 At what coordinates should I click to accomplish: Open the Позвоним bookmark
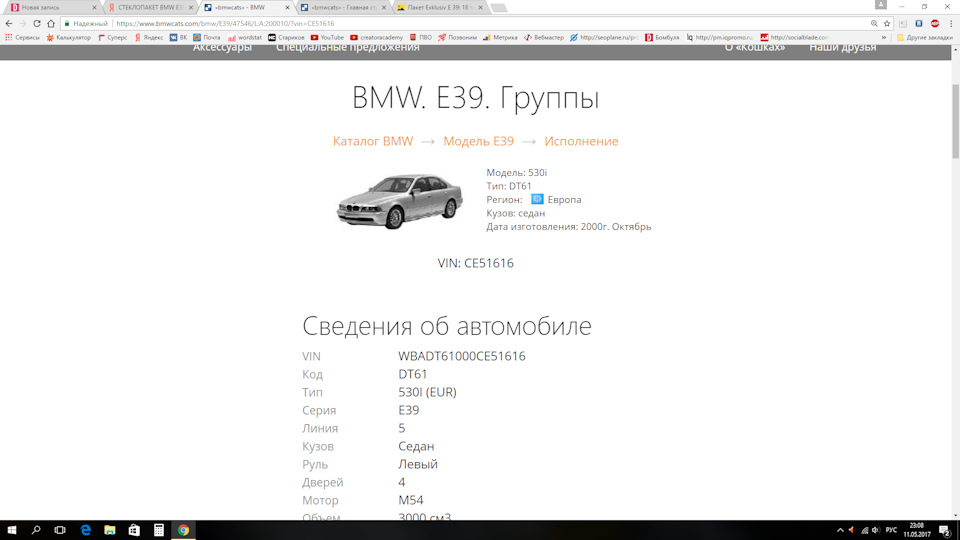point(457,37)
